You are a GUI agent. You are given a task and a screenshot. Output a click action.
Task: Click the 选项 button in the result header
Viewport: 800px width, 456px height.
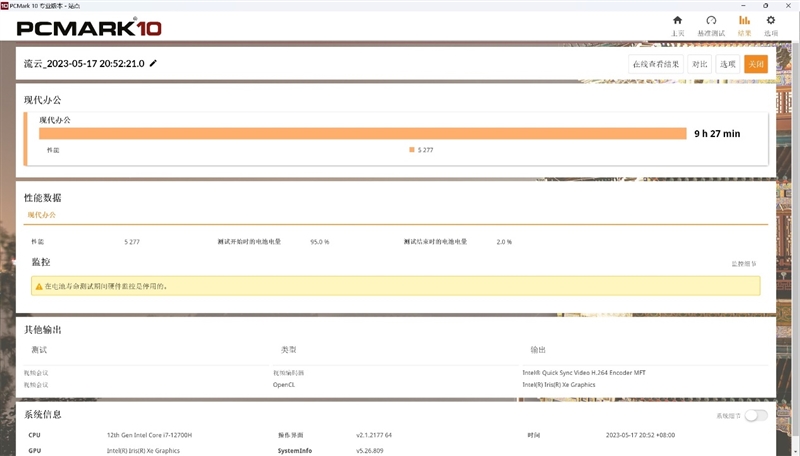pos(728,64)
